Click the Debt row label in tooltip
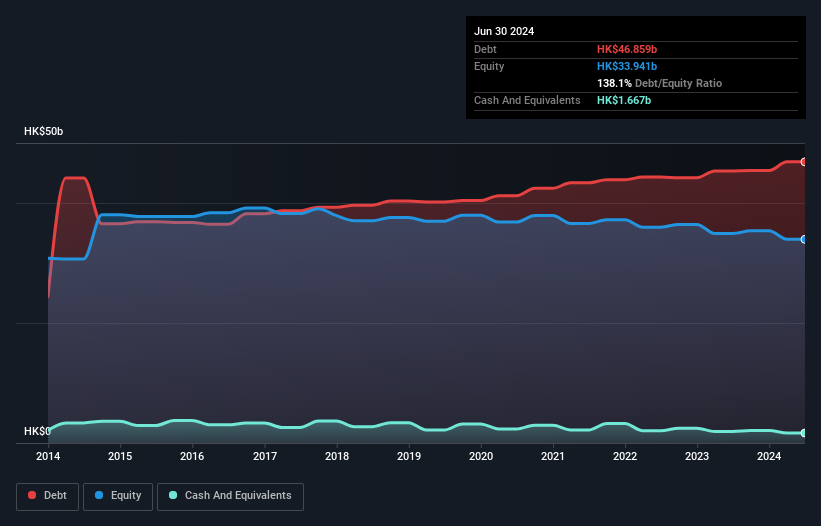Screen dimensions: 821x526 point(485,49)
